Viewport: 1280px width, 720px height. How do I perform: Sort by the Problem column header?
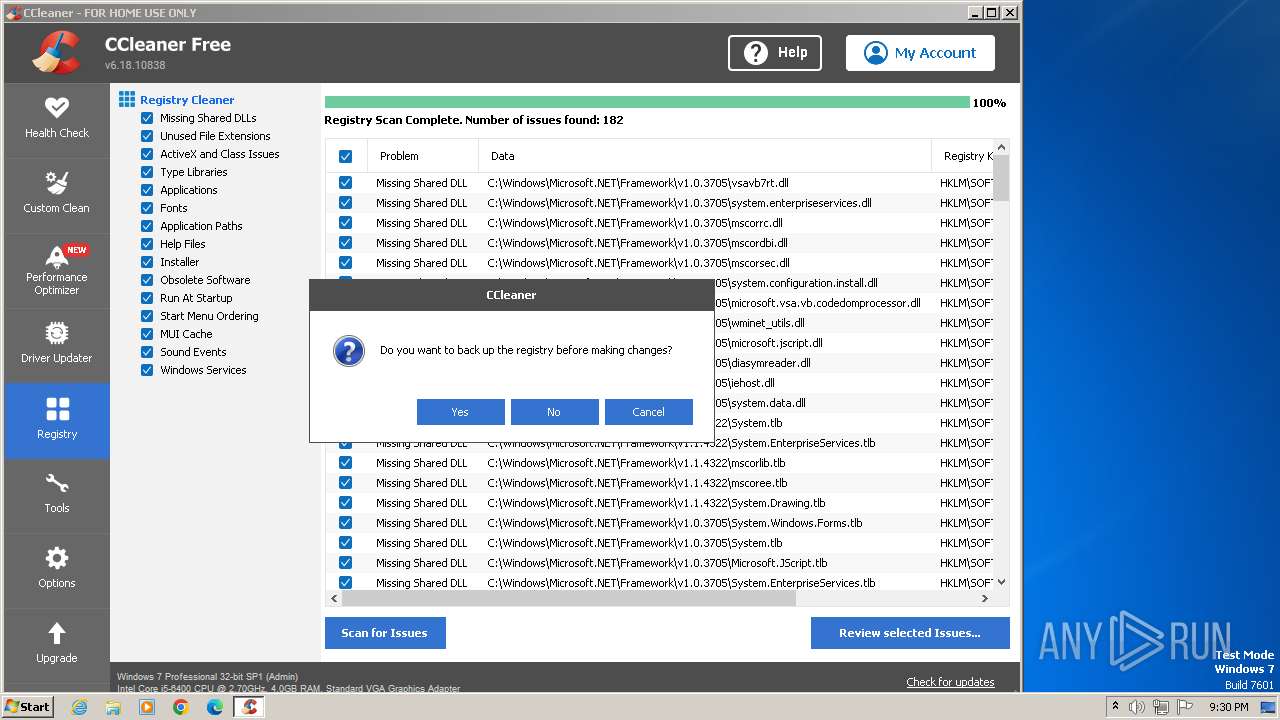point(423,156)
